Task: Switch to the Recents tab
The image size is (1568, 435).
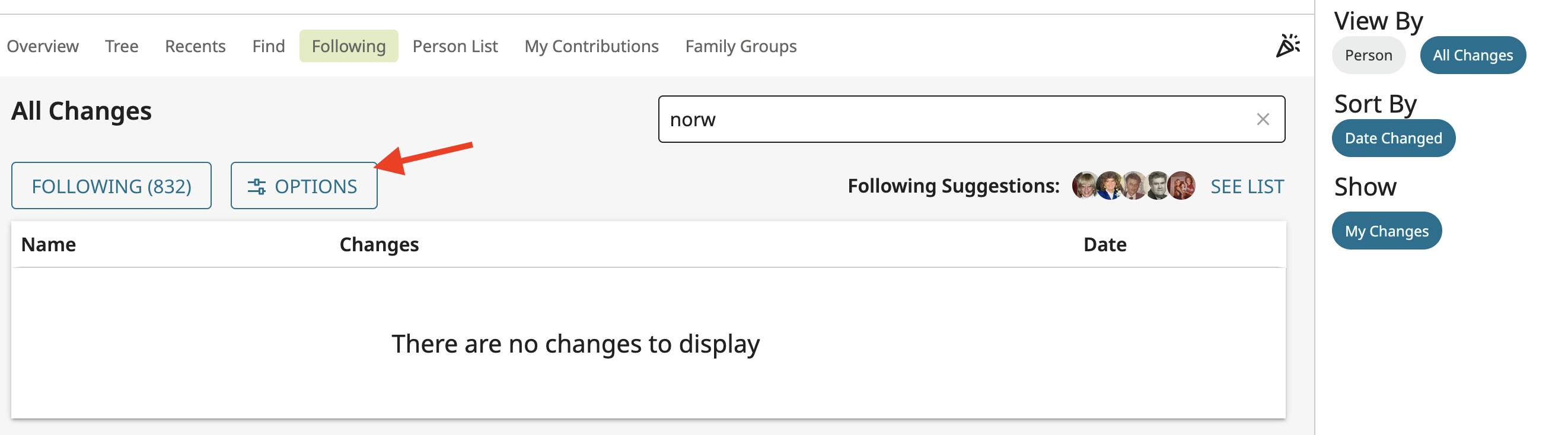Action: tap(195, 46)
